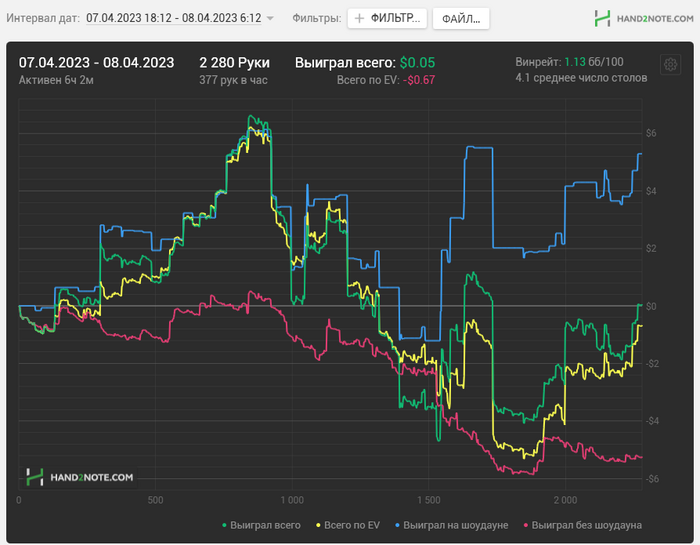Screen dimensions: 700x545
Task: Click the EV total value -$0.67
Action: tap(419, 80)
